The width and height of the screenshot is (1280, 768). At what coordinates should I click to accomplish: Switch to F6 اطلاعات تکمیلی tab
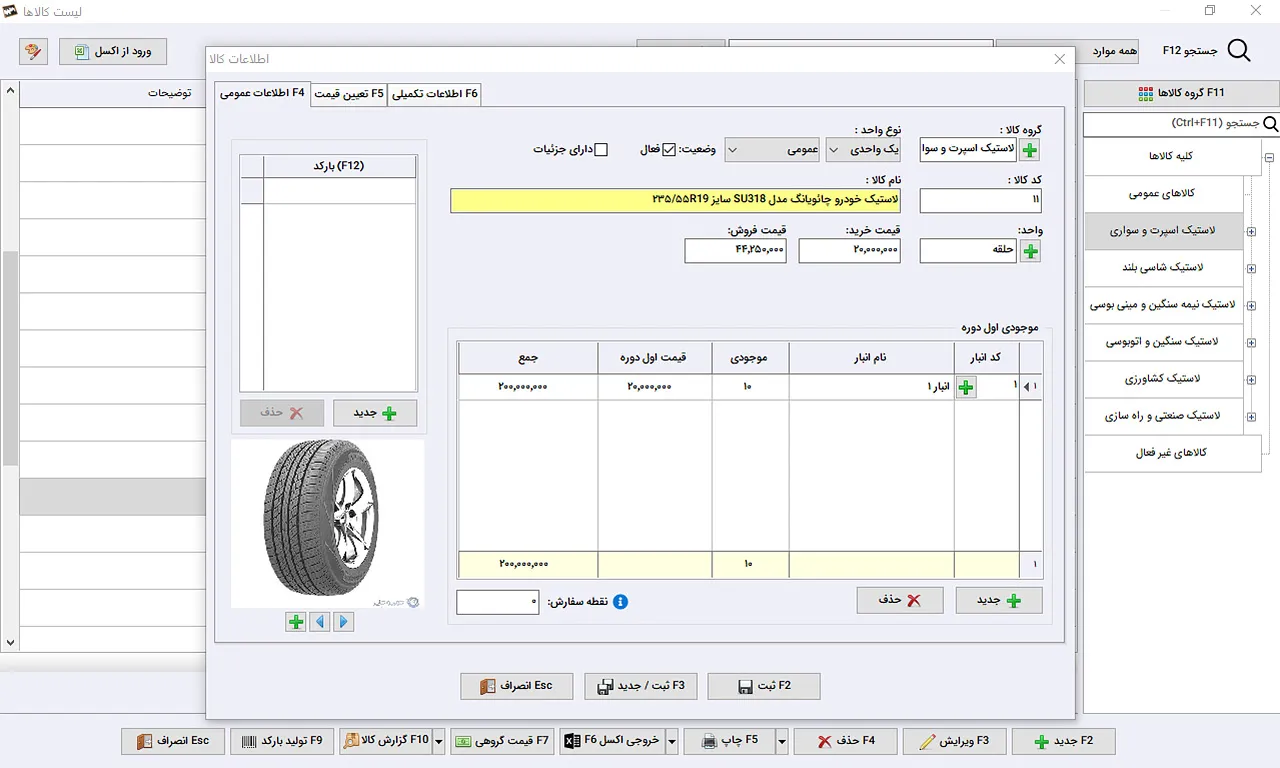pyautogui.click(x=435, y=94)
